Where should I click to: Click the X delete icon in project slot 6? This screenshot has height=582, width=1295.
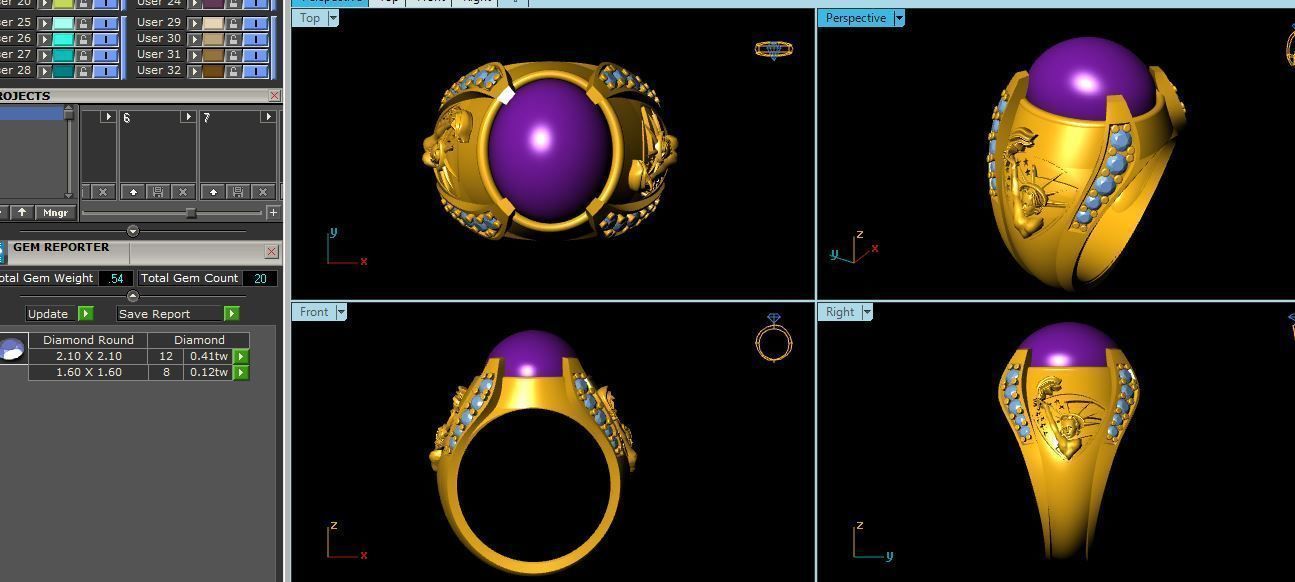(182, 192)
